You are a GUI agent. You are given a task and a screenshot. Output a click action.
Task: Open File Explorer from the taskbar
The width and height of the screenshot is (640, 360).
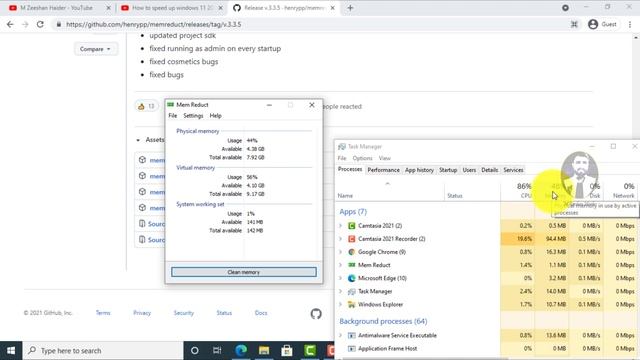click(x=264, y=351)
